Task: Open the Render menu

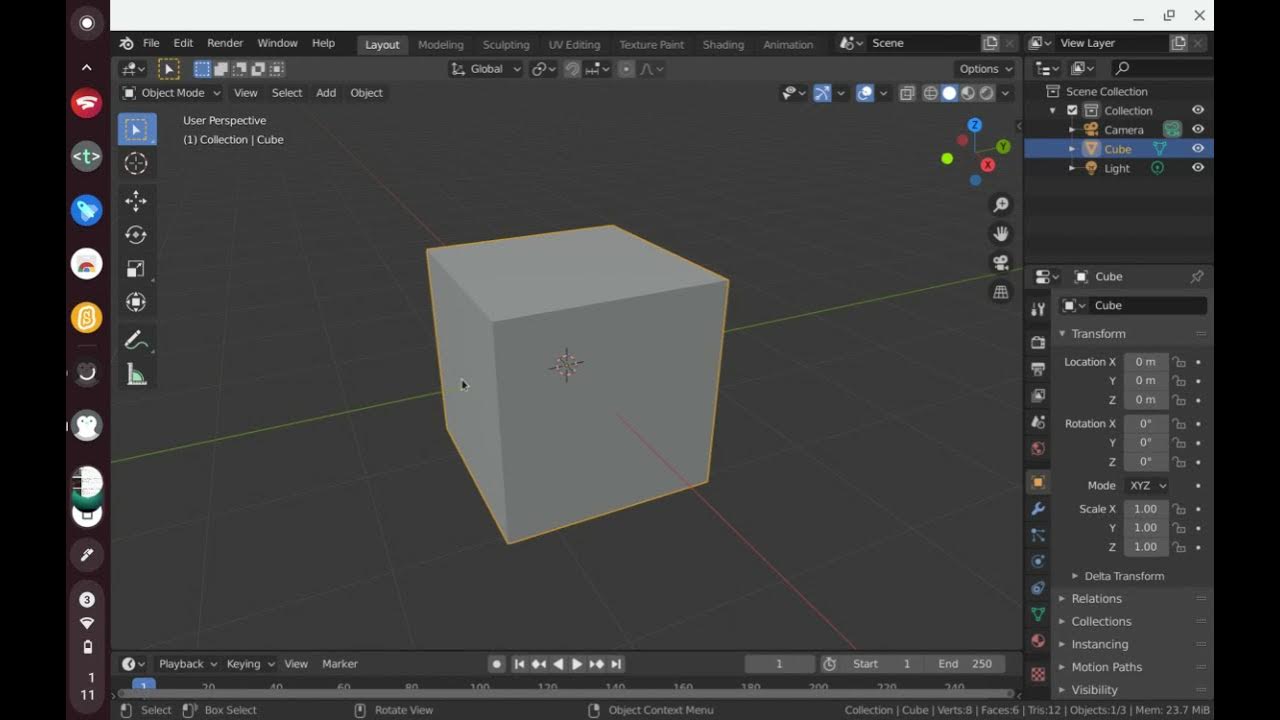Action: 225,44
